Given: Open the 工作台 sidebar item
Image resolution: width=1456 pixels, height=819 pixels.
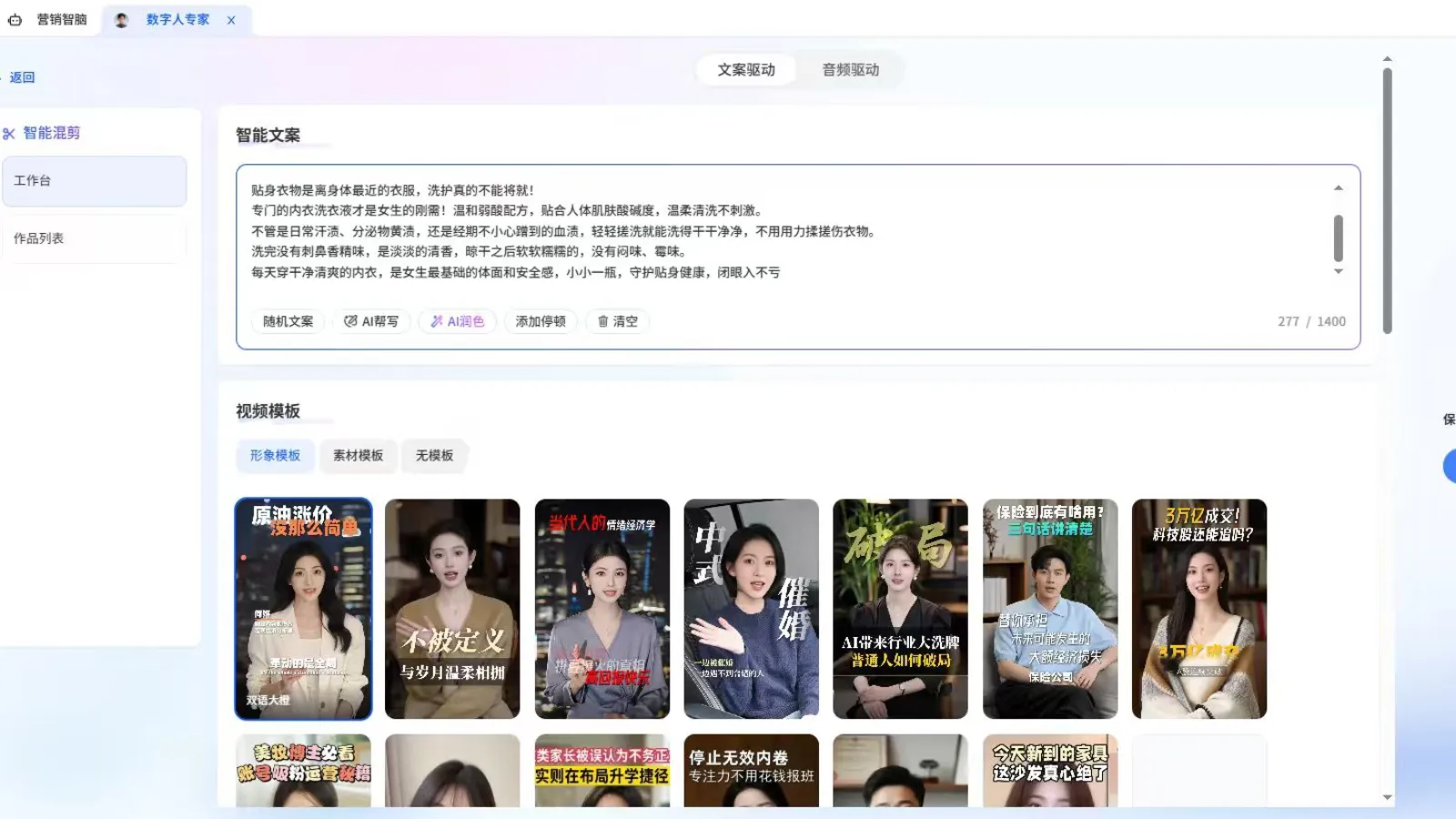Looking at the screenshot, I should pyautogui.click(x=95, y=181).
